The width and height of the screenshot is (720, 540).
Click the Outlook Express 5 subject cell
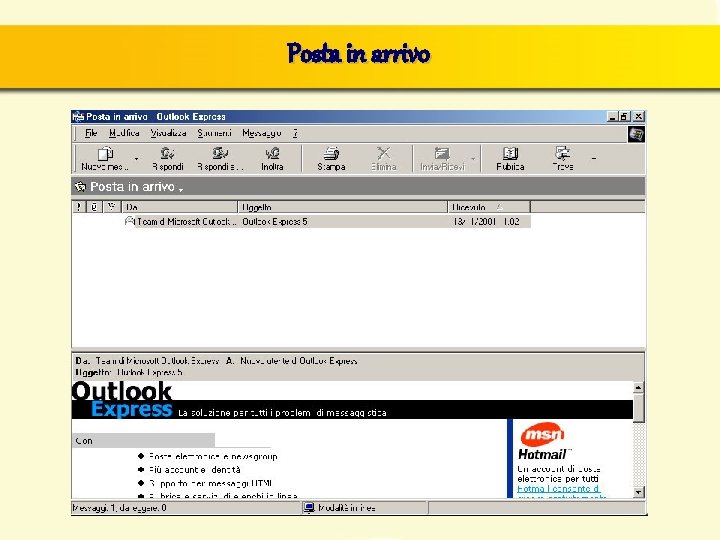(275, 222)
